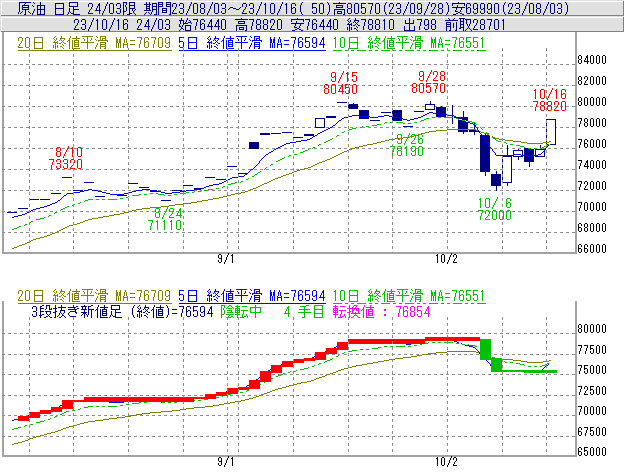The height and width of the screenshot is (475, 624).
Task: Click the 10日 終値平滑 MA=76551 legend in the upper chart
Action: coord(409,43)
